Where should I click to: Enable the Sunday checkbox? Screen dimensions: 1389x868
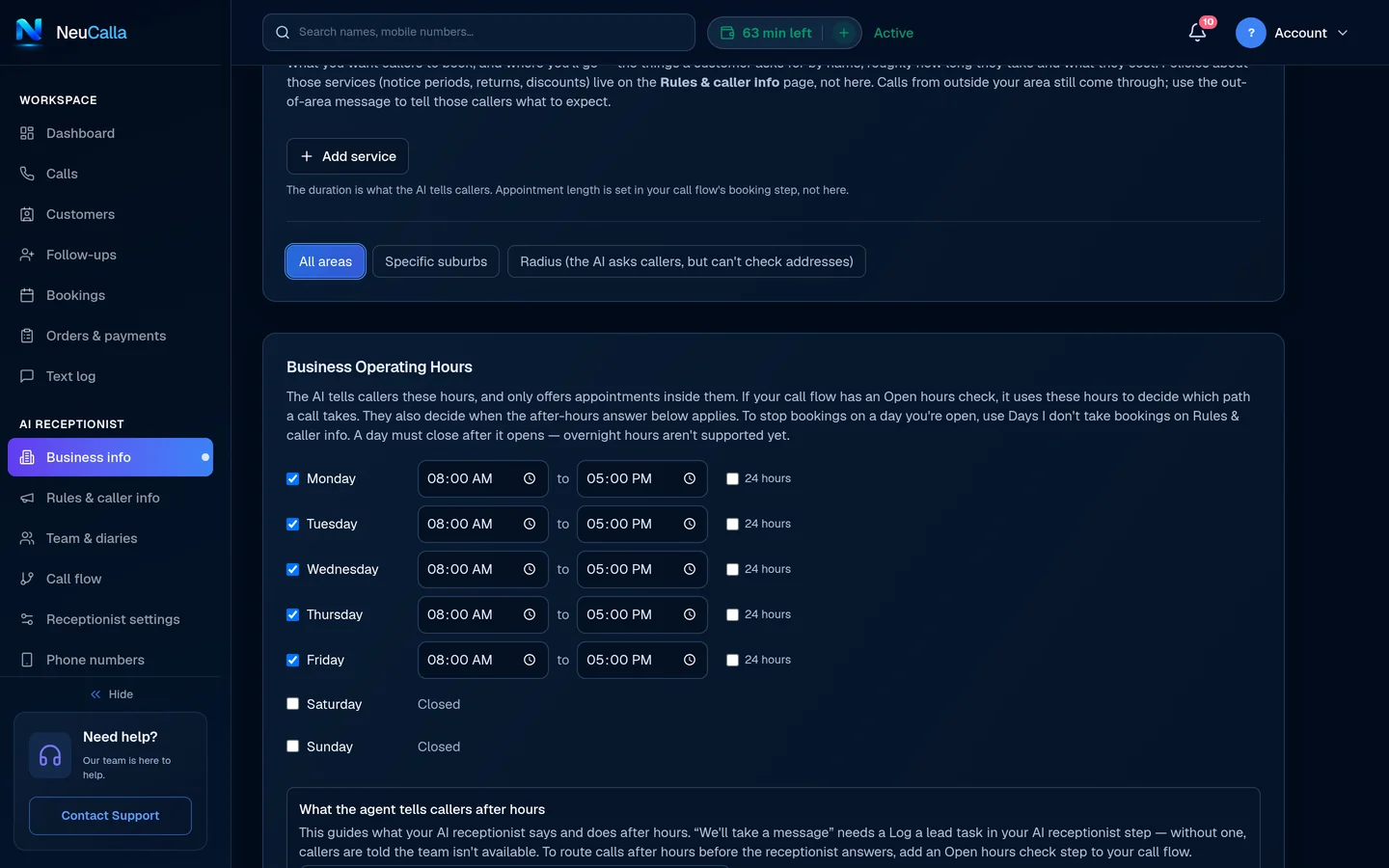(x=292, y=746)
